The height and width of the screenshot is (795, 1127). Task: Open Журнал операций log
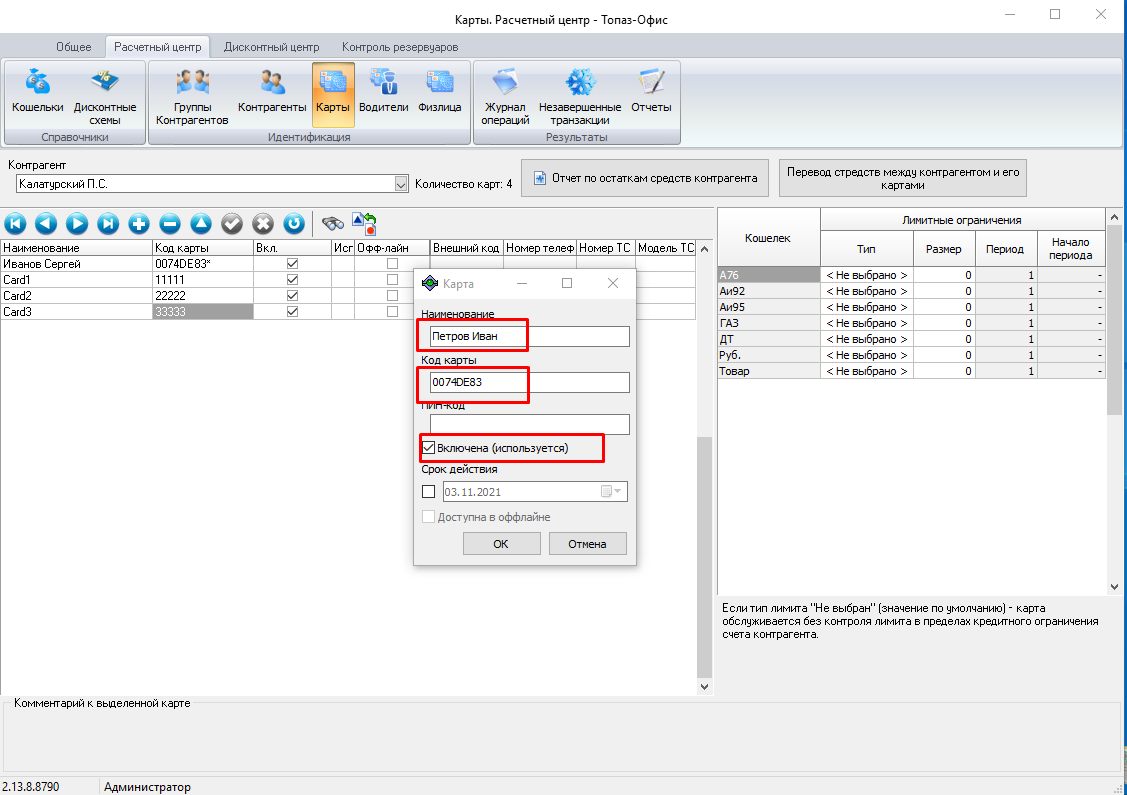point(505,96)
